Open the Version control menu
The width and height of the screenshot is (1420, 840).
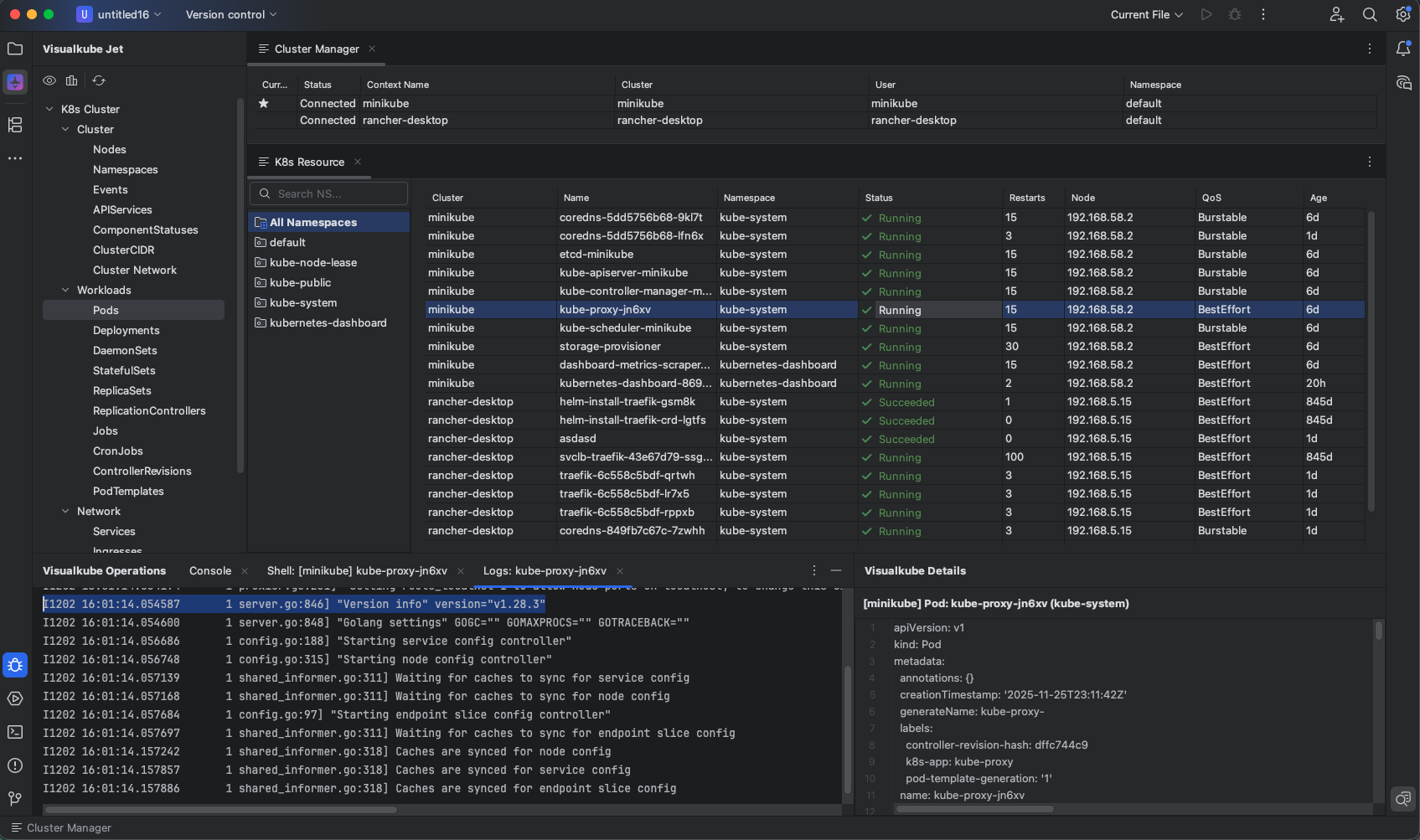tap(225, 14)
